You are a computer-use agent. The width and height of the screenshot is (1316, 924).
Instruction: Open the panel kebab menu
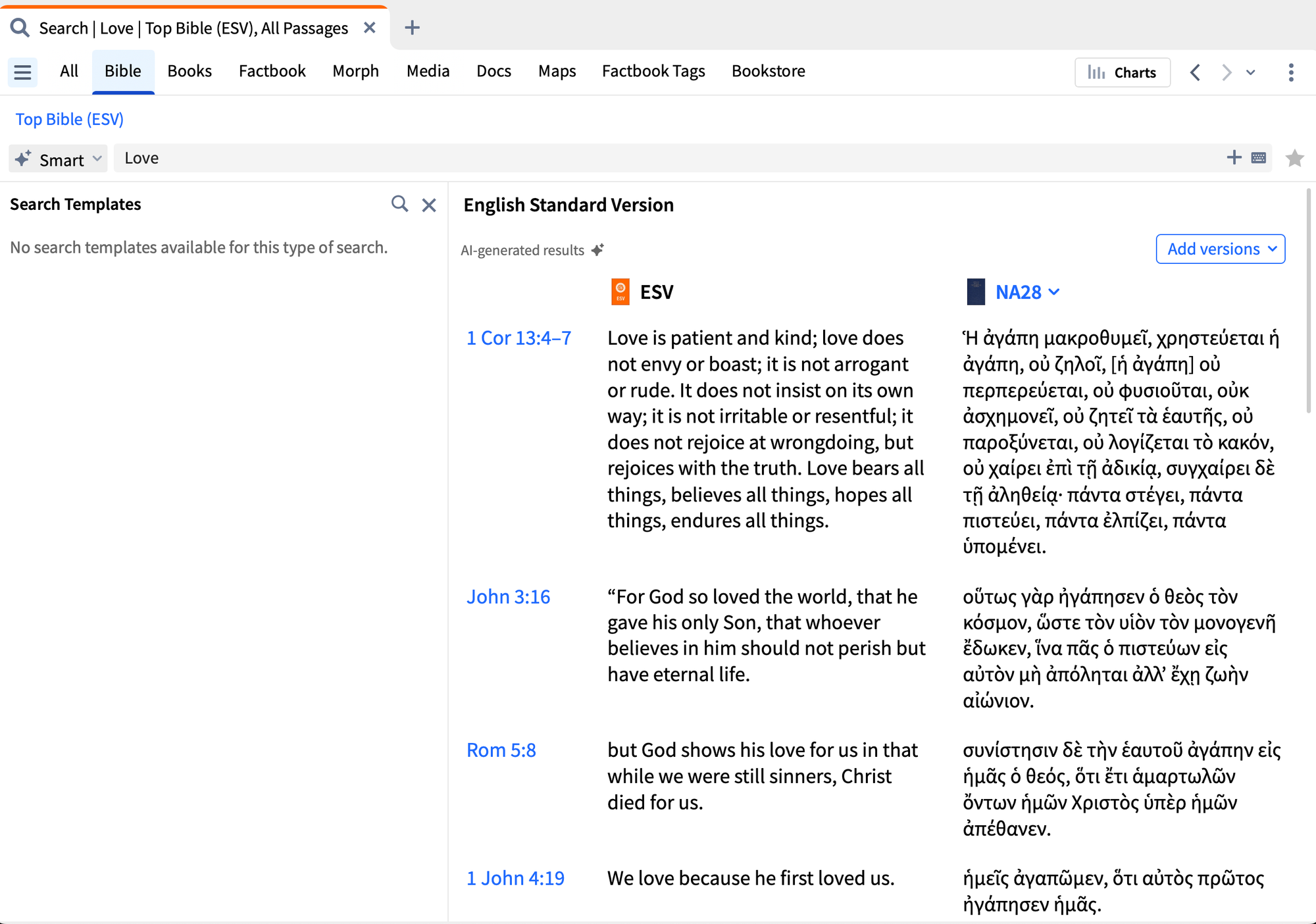tap(1291, 72)
